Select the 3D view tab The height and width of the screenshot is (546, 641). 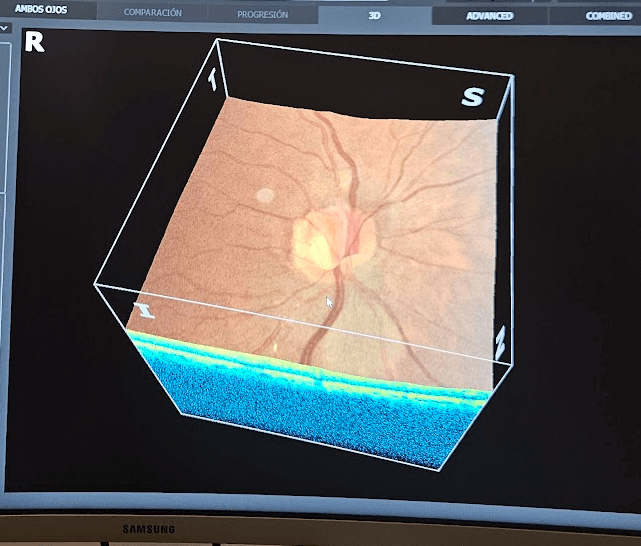coord(375,16)
